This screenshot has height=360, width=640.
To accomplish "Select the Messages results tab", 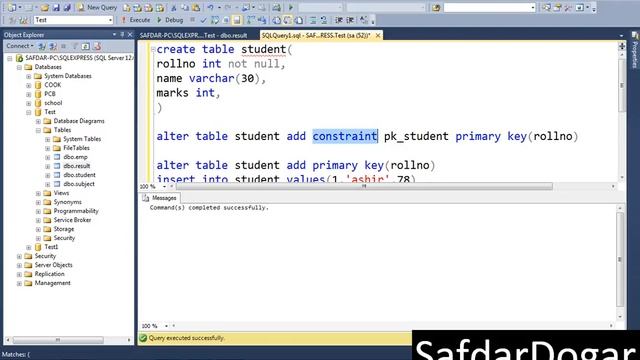I will (x=160, y=198).
